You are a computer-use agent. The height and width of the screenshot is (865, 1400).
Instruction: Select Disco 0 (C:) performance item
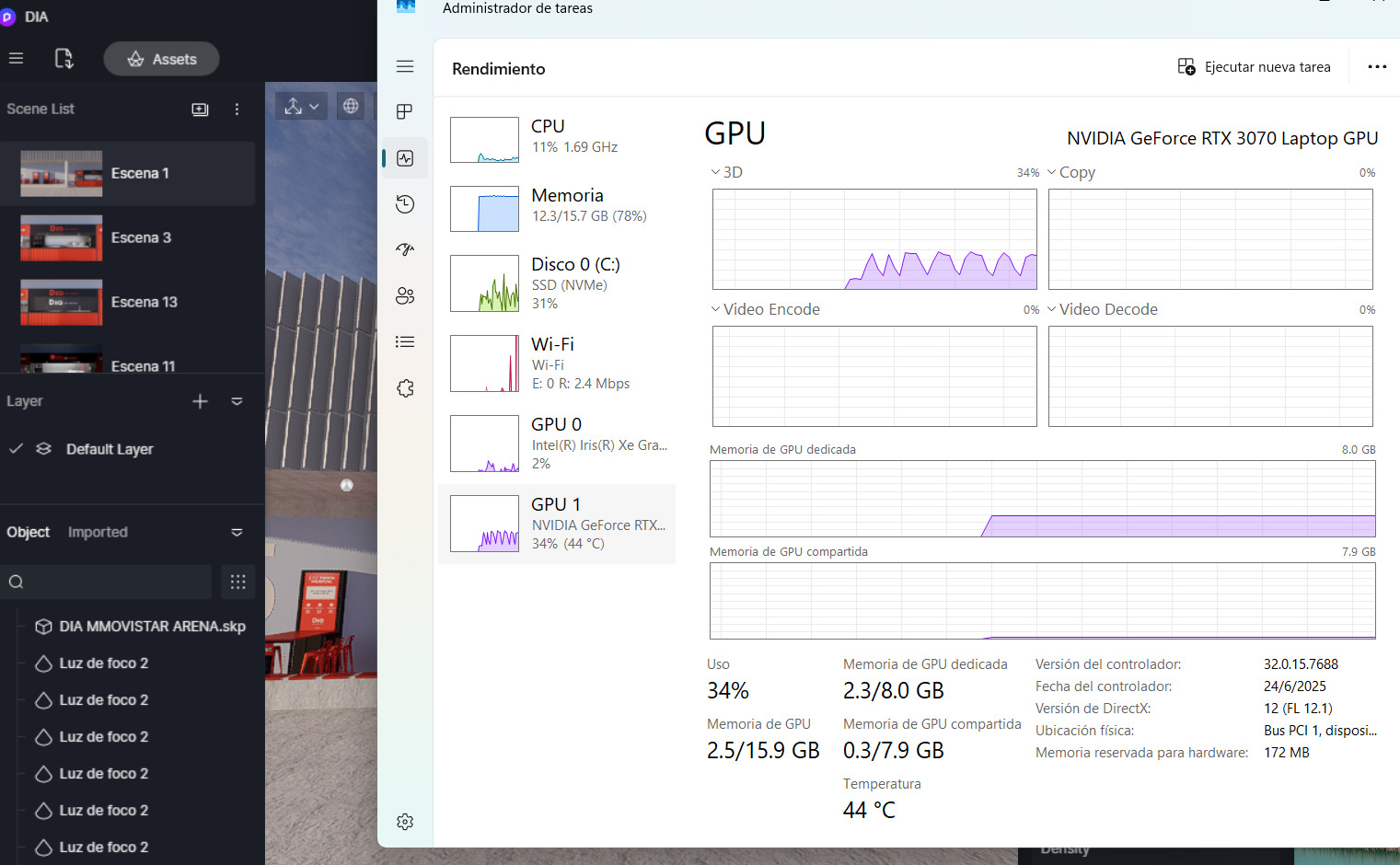coord(558,283)
